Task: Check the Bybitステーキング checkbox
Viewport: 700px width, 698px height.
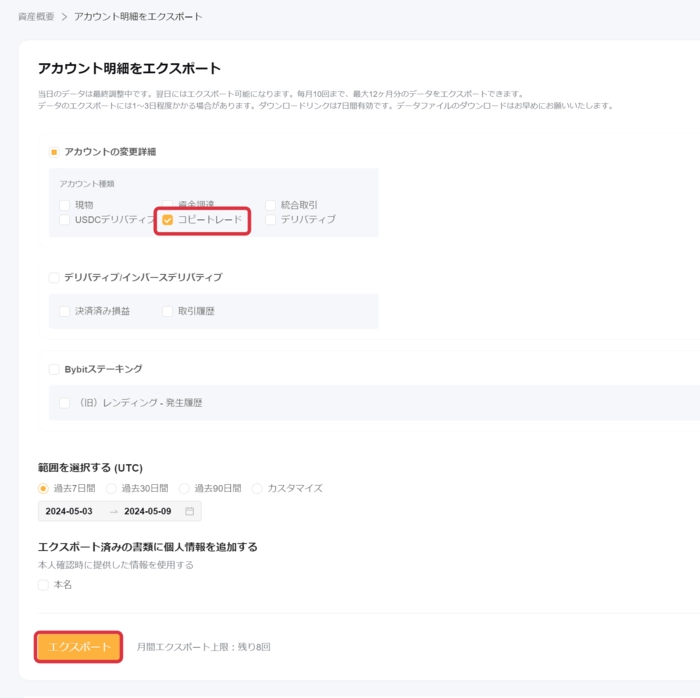Action: [x=54, y=370]
